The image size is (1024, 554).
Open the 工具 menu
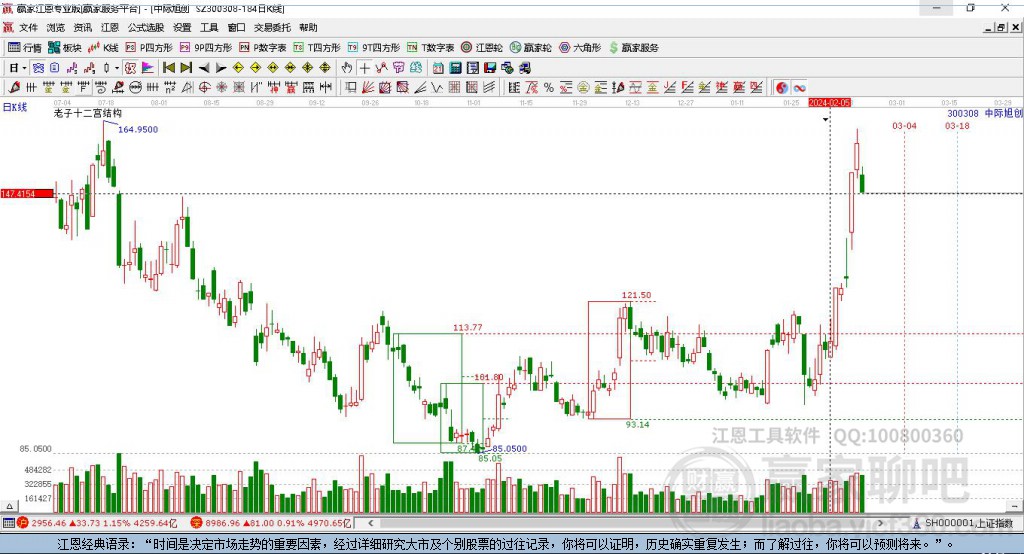coord(209,27)
